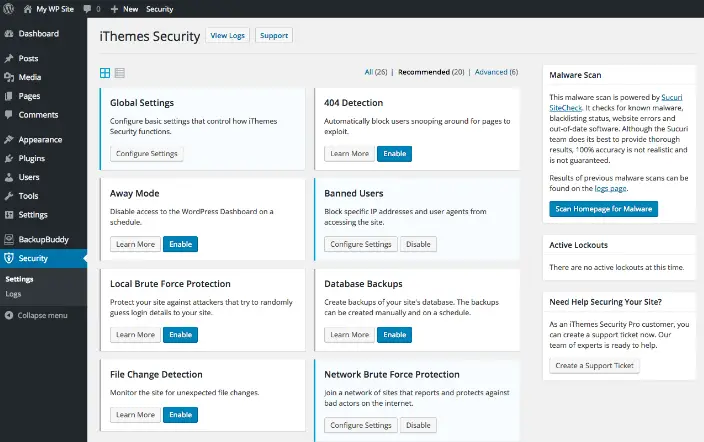The image size is (704, 442).
Task: Click the Collapse menu arrow icon
Action: coord(9,315)
